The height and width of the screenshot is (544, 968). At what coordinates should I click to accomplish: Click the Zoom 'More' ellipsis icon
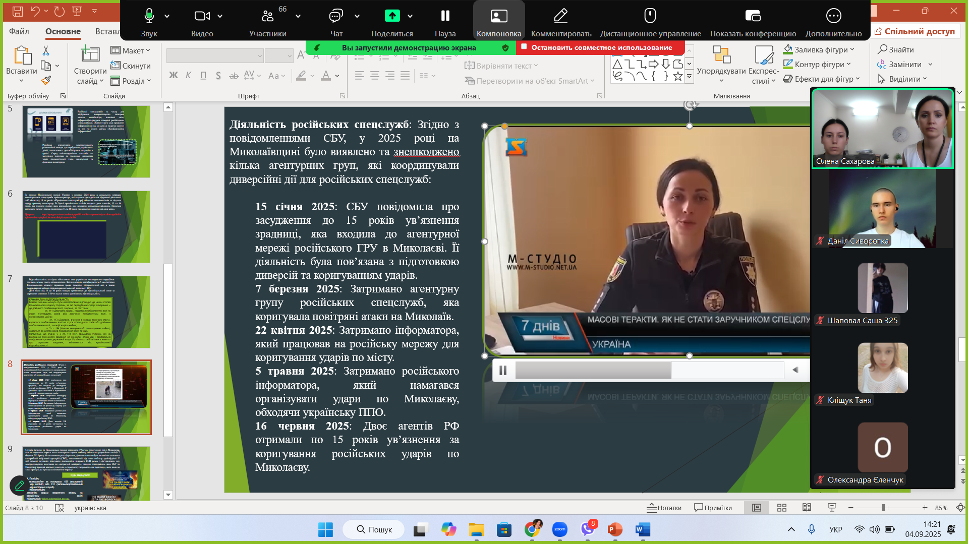[x=833, y=16]
